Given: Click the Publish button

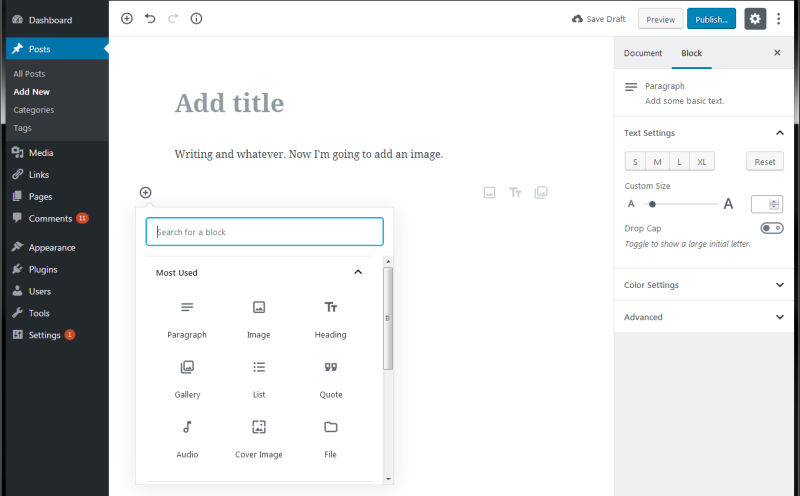Looking at the screenshot, I should [711, 19].
